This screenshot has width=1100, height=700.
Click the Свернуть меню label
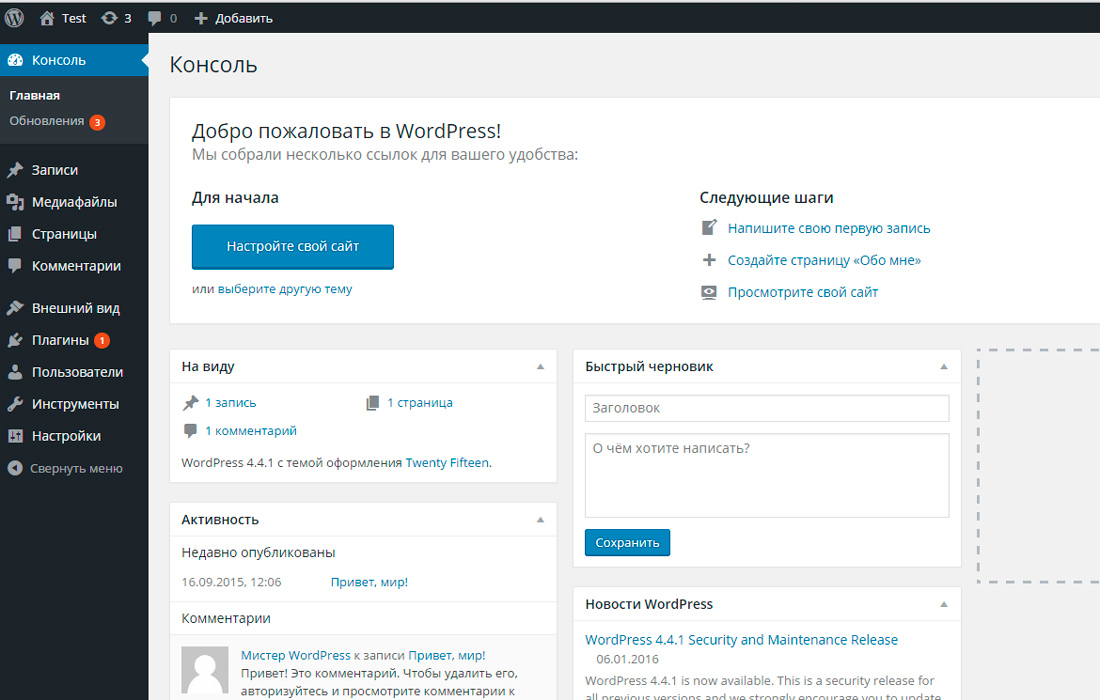pos(76,469)
